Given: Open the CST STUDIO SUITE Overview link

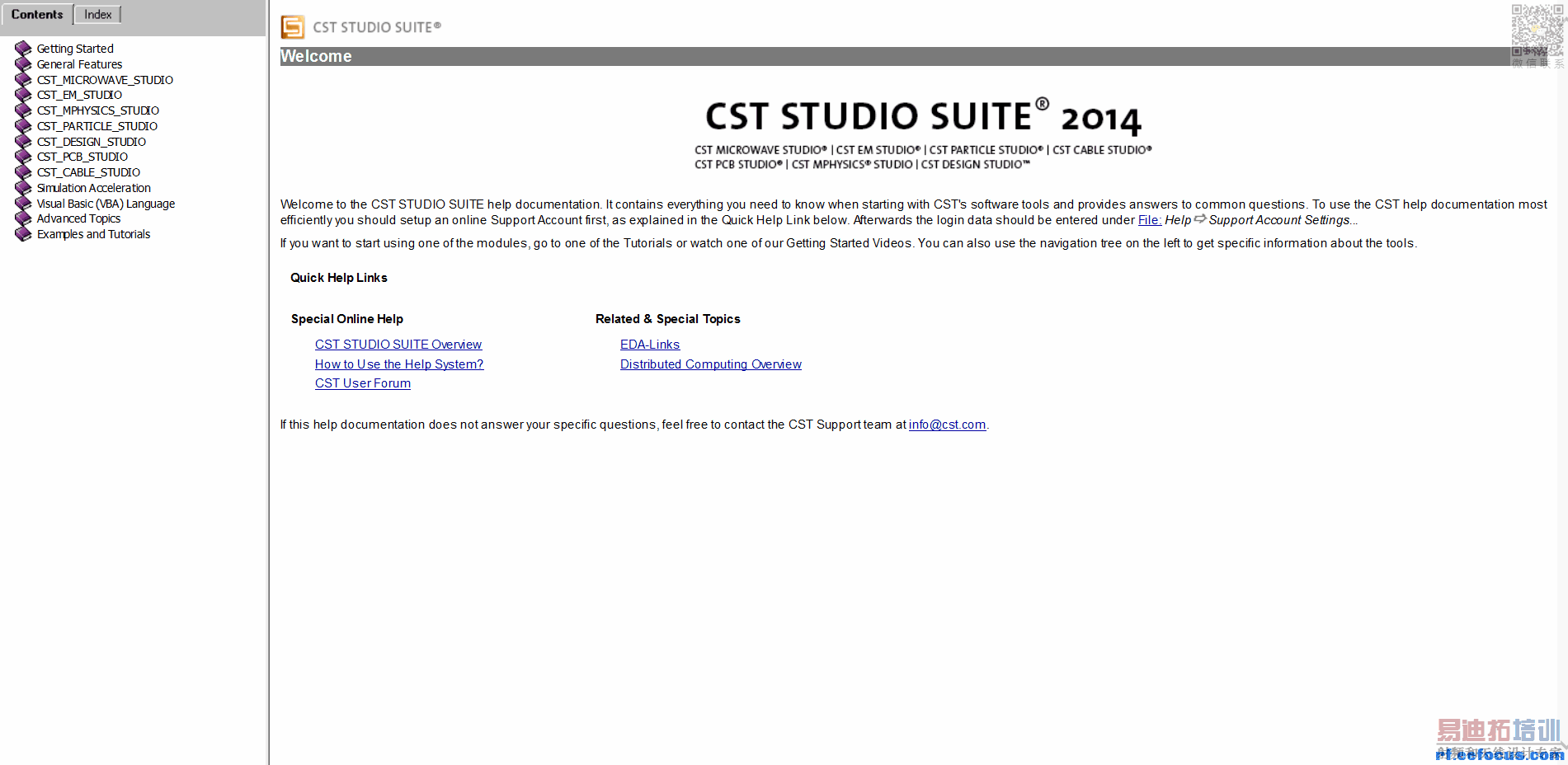Looking at the screenshot, I should point(398,345).
